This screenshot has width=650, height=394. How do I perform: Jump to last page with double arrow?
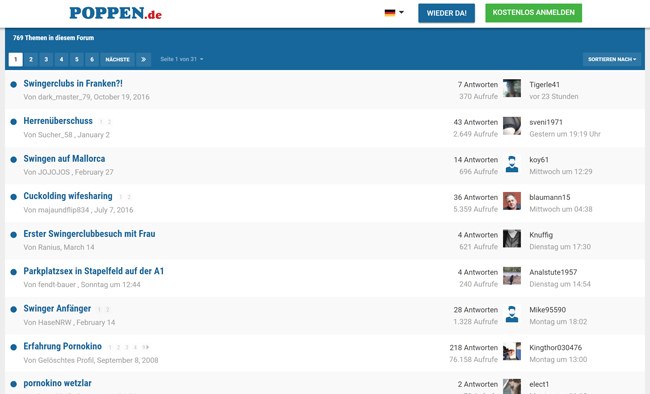click(x=143, y=59)
